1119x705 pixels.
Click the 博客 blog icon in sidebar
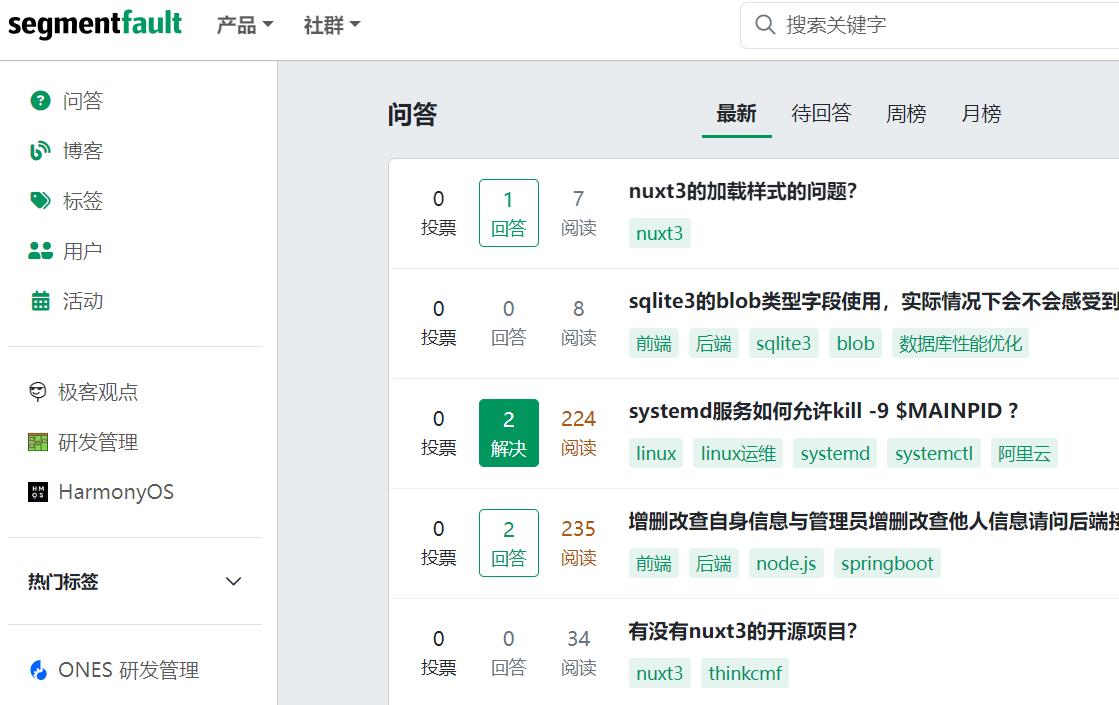(40, 151)
